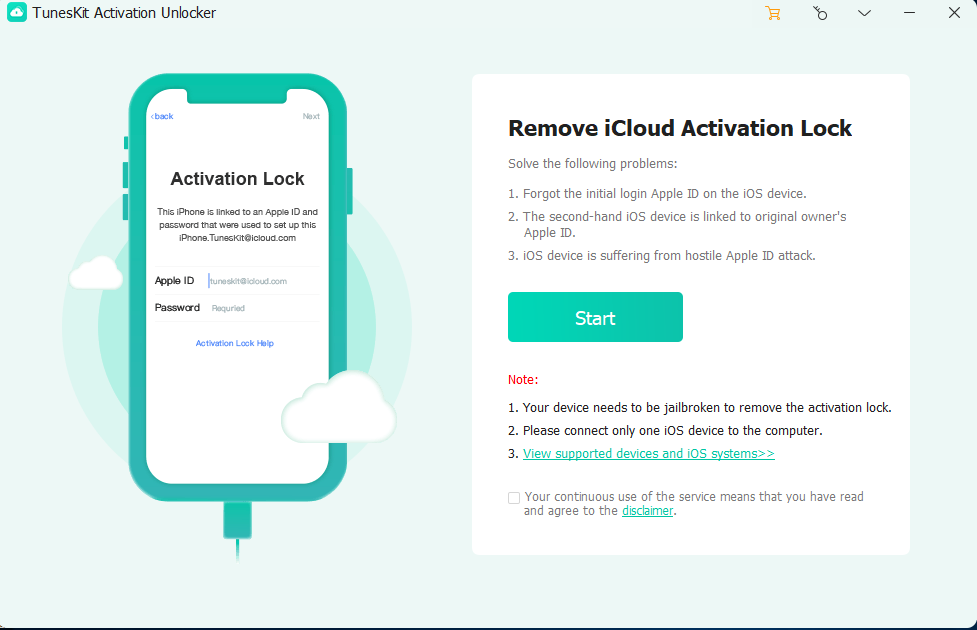Screen dimensions: 977x630
Task: Click the key-shaped registration icon
Action: 819,13
